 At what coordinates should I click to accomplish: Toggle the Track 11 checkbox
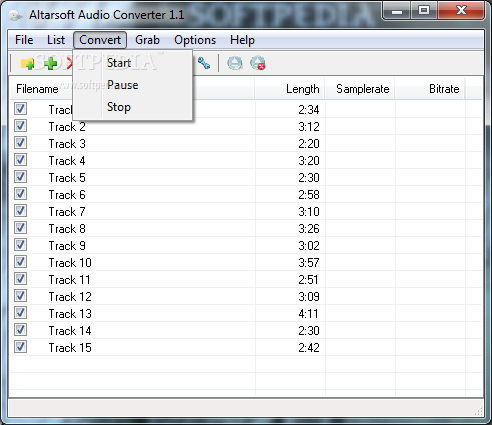20,279
